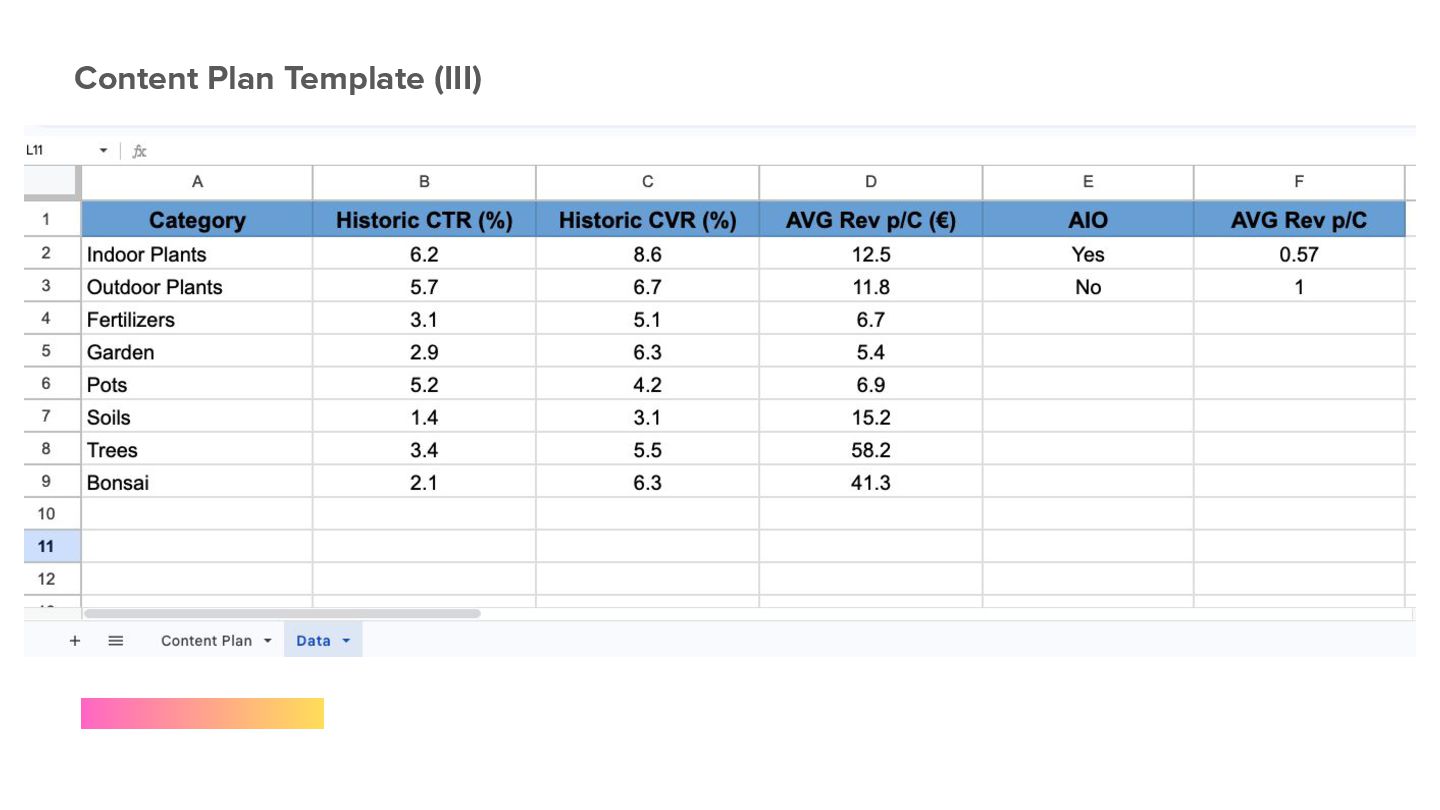The width and height of the screenshot is (1440, 810).
Task: Open the Data tab dropdown arrow
Action: [x=346, y=641]
